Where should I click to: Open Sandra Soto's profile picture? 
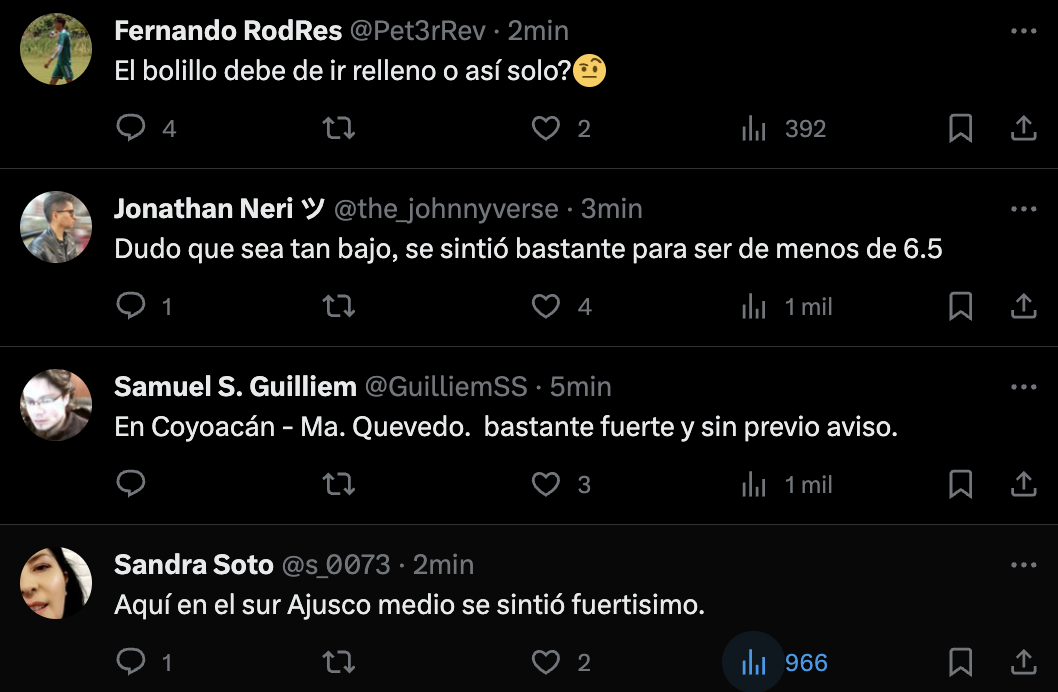point(56,583)
